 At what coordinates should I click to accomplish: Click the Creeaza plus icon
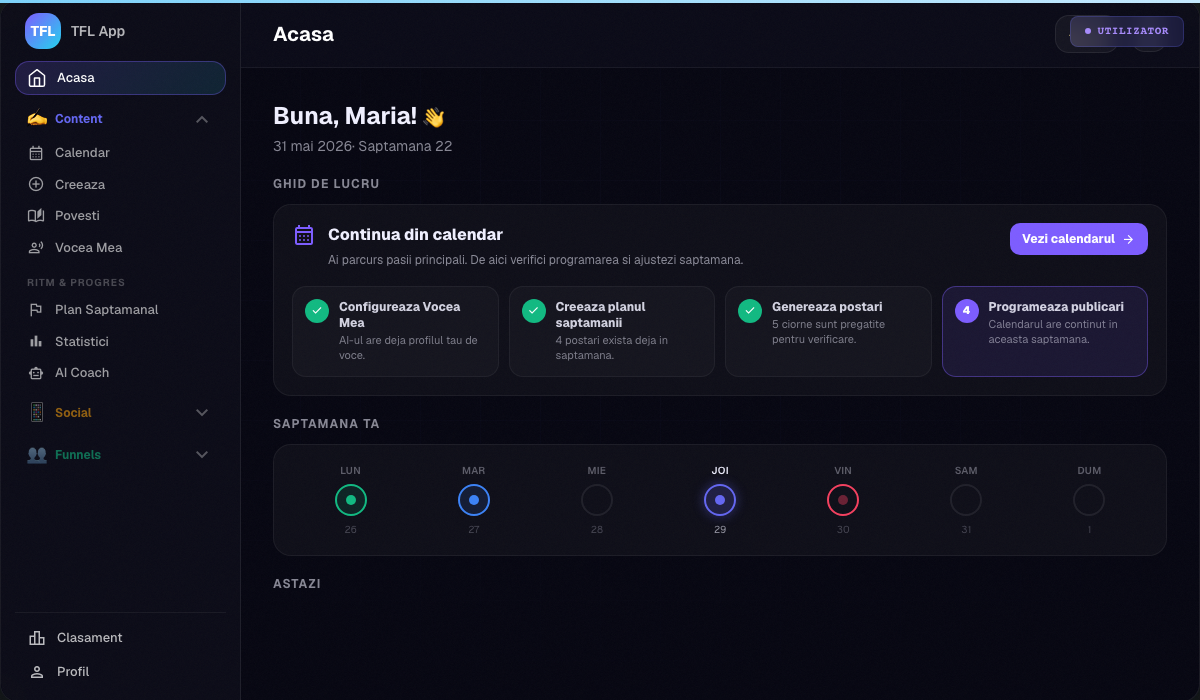click(x=36, y=184)
